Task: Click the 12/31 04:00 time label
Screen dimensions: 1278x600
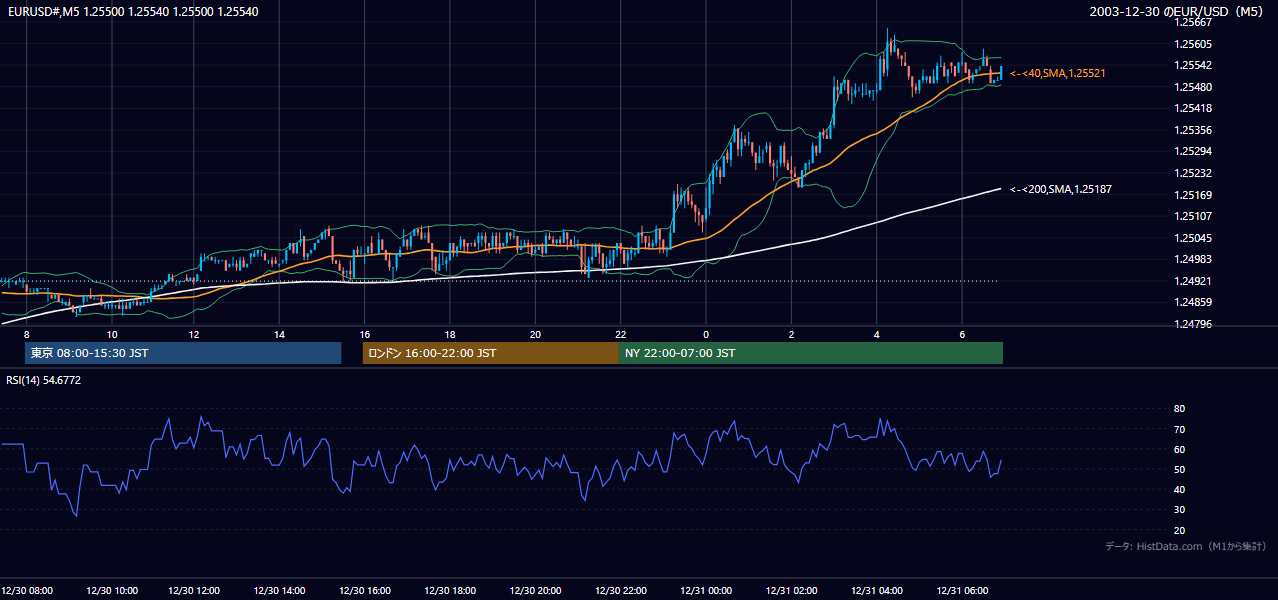Action: click(877, 590)
